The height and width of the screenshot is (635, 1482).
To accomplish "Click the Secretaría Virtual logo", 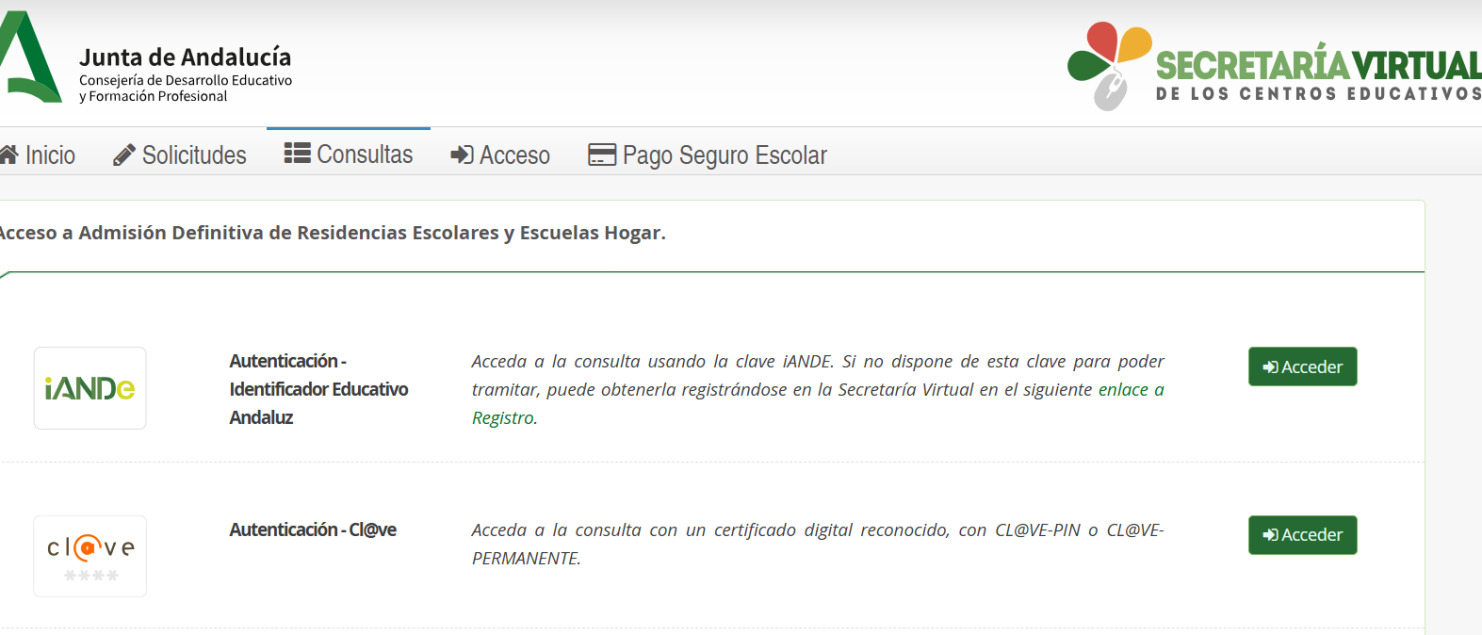I will 1274,65.
